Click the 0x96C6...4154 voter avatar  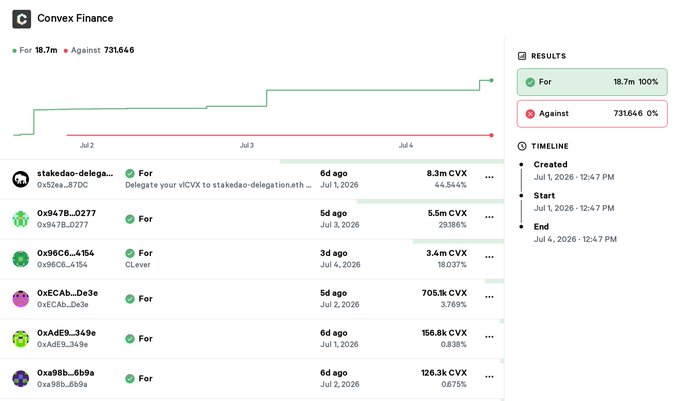click(20, 259)
